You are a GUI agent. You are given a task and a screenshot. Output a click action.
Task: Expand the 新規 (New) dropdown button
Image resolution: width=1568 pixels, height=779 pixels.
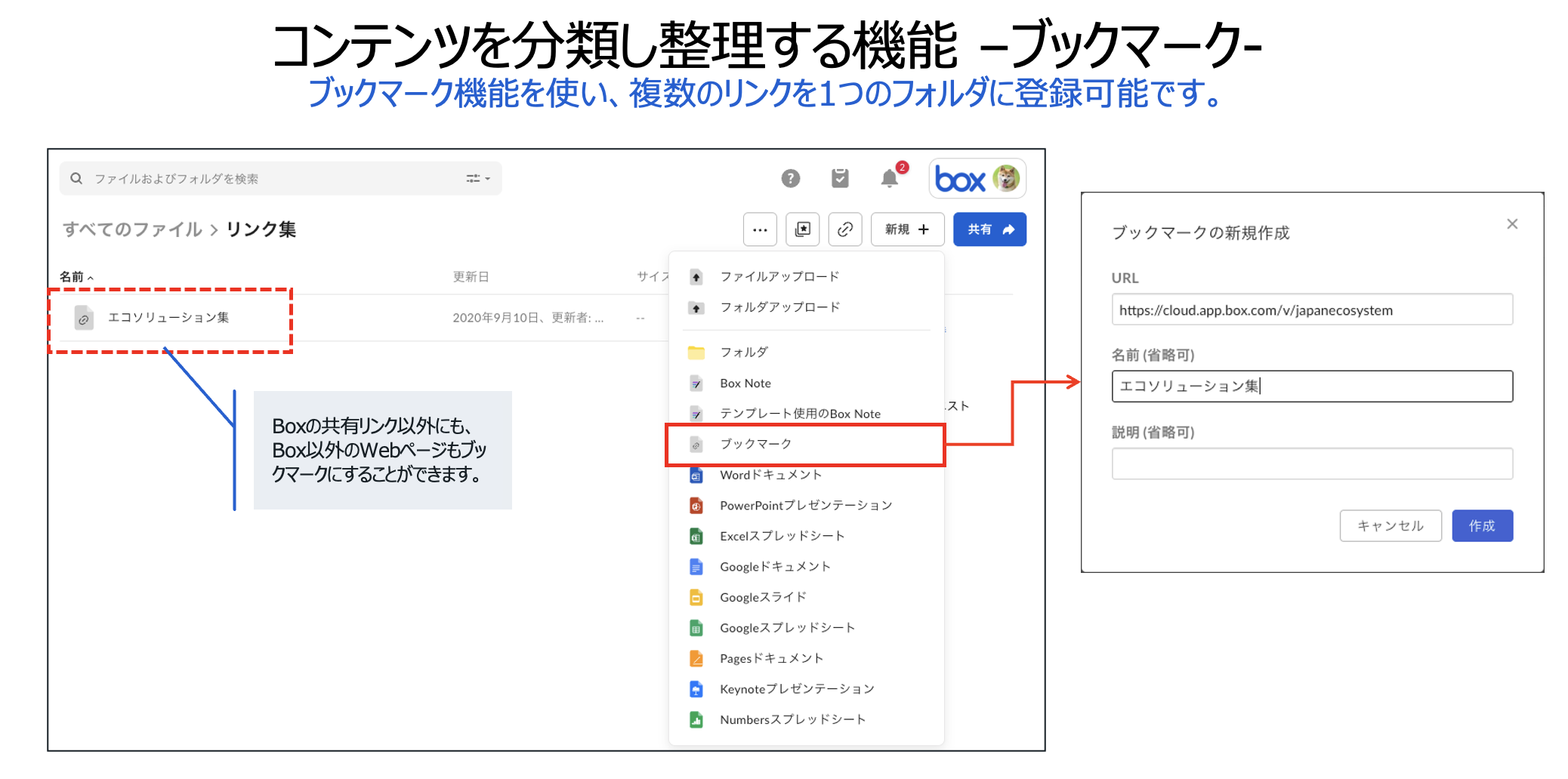pos(907,229)
